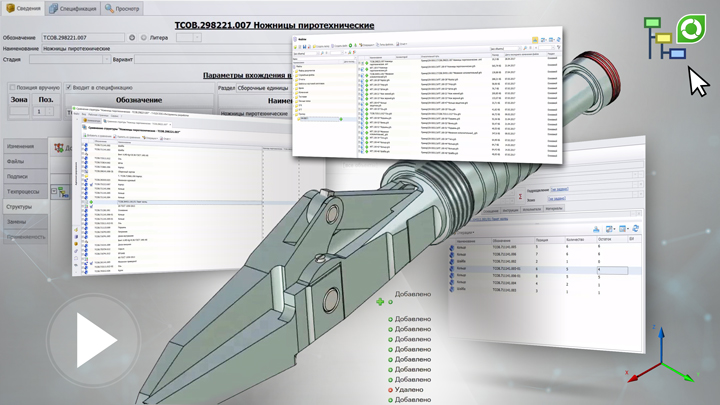
Task: Click the red sigma icon
Action: click(520, 197)
